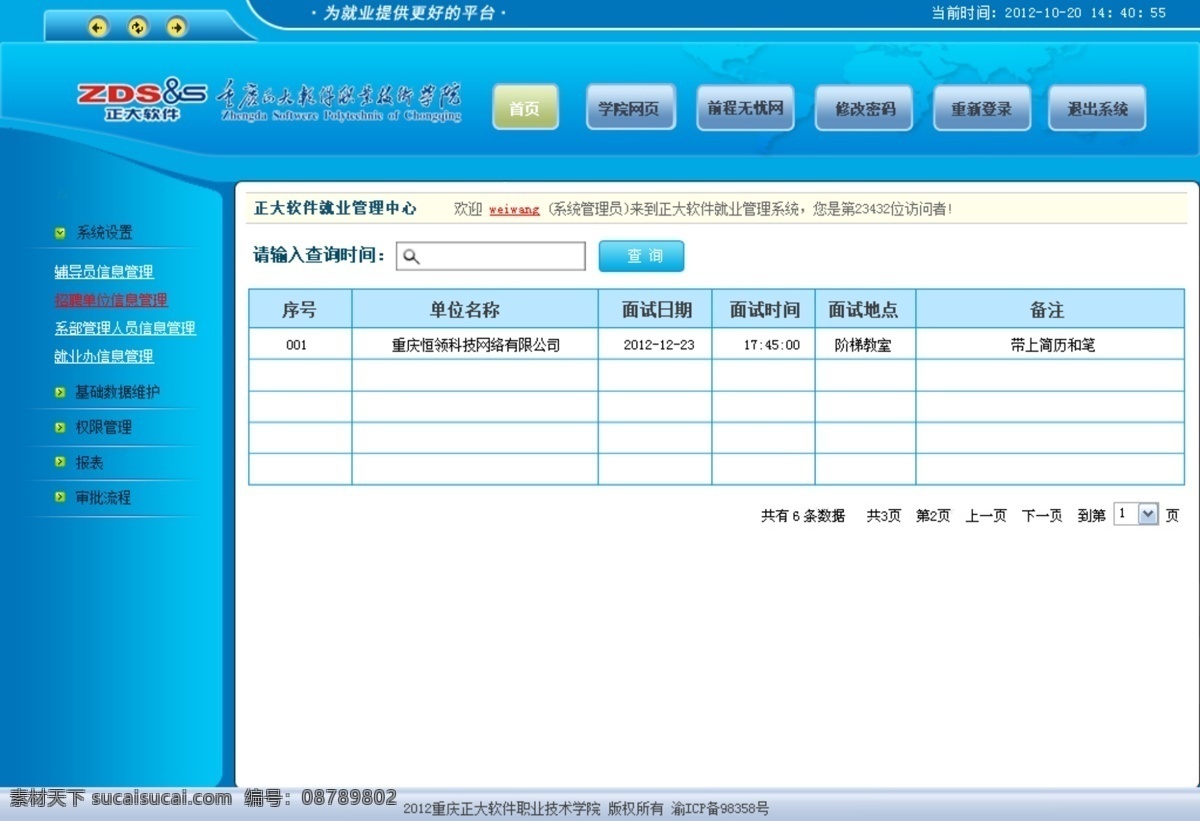This screenshot has width=1200, height=821.
Task: Click the 带上简历和笔 remark cell
Action: (1052, 345)
